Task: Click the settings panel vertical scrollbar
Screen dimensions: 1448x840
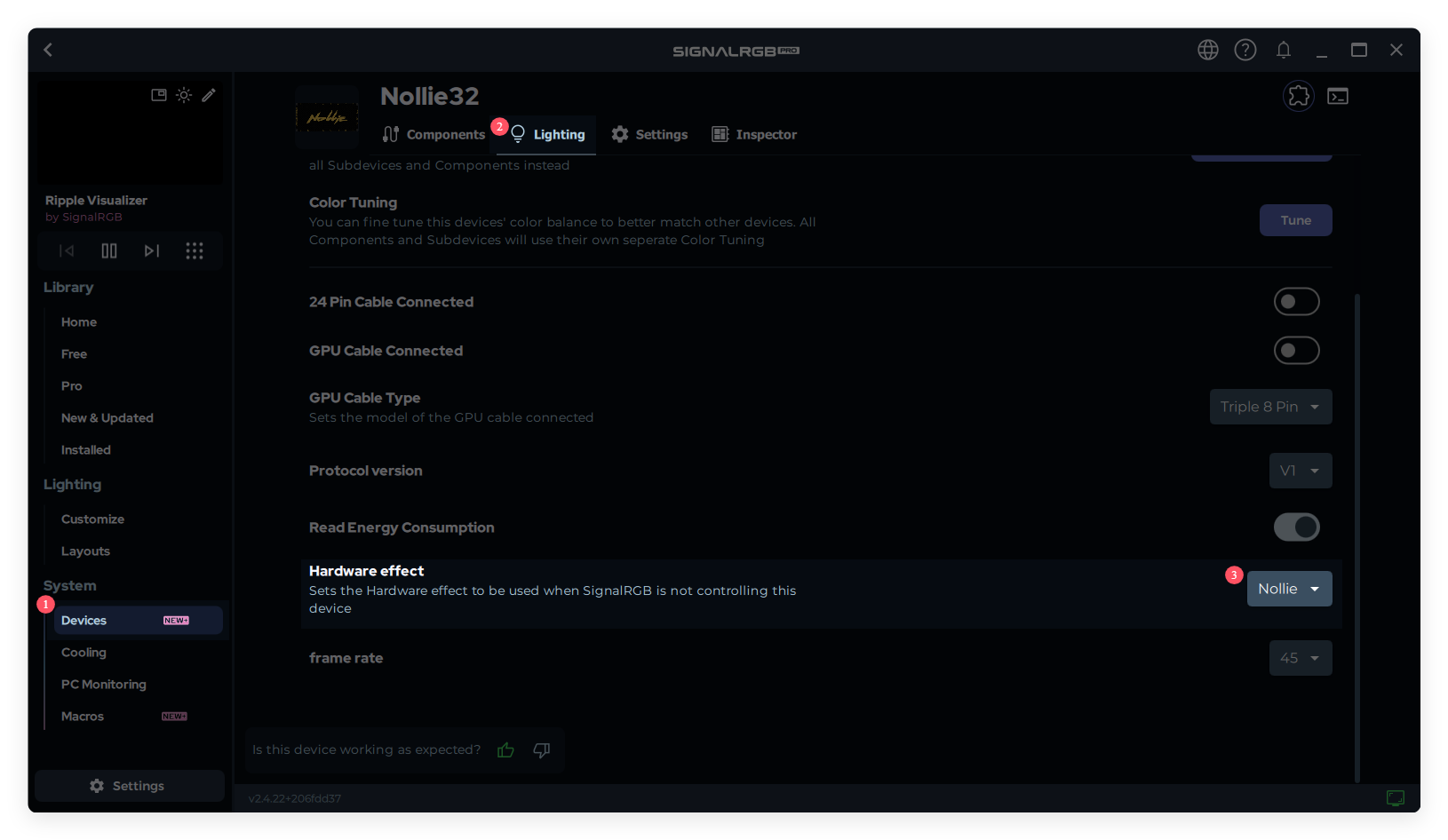Action: coord(1357,537)
